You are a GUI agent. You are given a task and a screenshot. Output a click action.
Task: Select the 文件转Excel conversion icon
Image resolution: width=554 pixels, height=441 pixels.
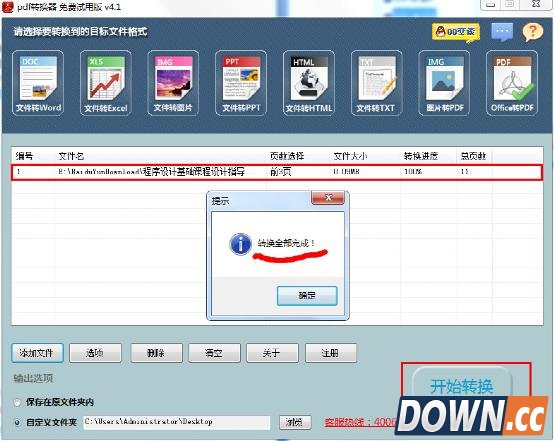[106, 83]
